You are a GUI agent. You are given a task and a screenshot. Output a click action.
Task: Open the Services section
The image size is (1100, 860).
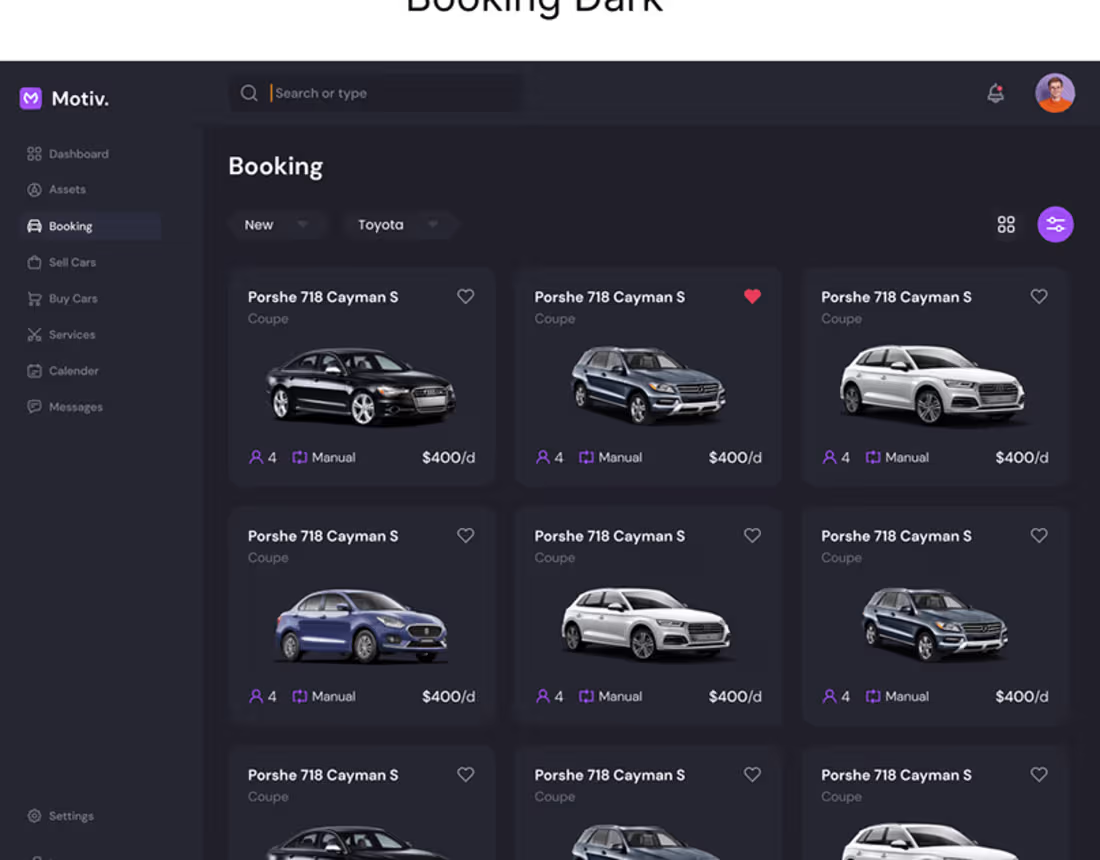click(73, 334)
